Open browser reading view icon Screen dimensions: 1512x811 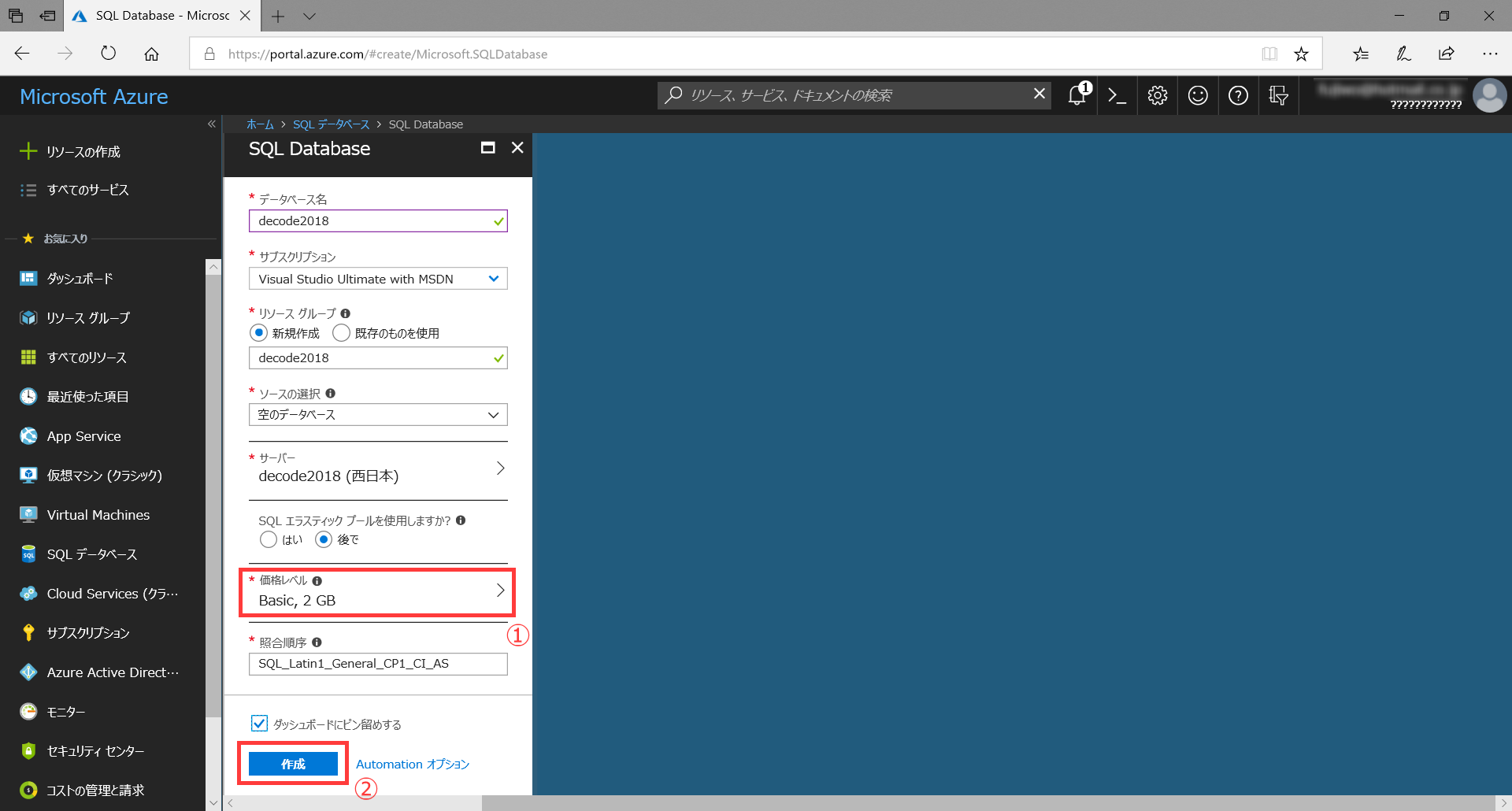(x=1269, y=54)
